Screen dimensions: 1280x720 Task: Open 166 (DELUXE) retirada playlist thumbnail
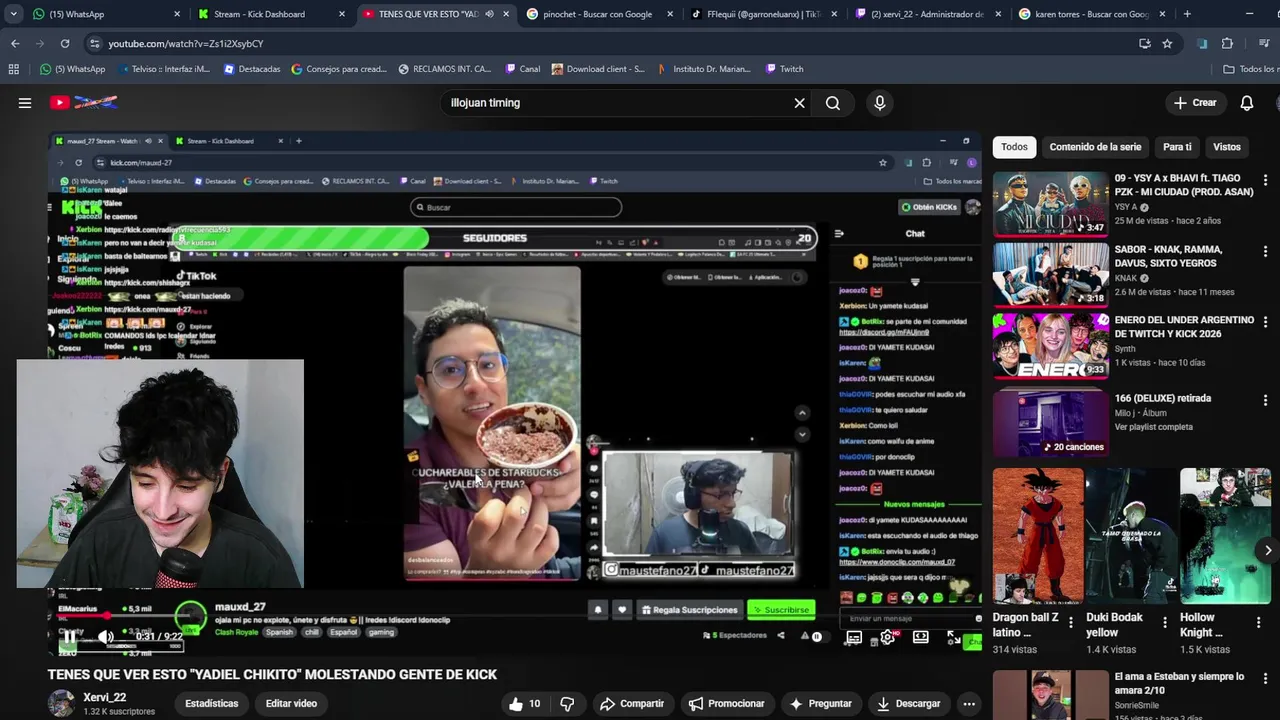click(1050, 422)
